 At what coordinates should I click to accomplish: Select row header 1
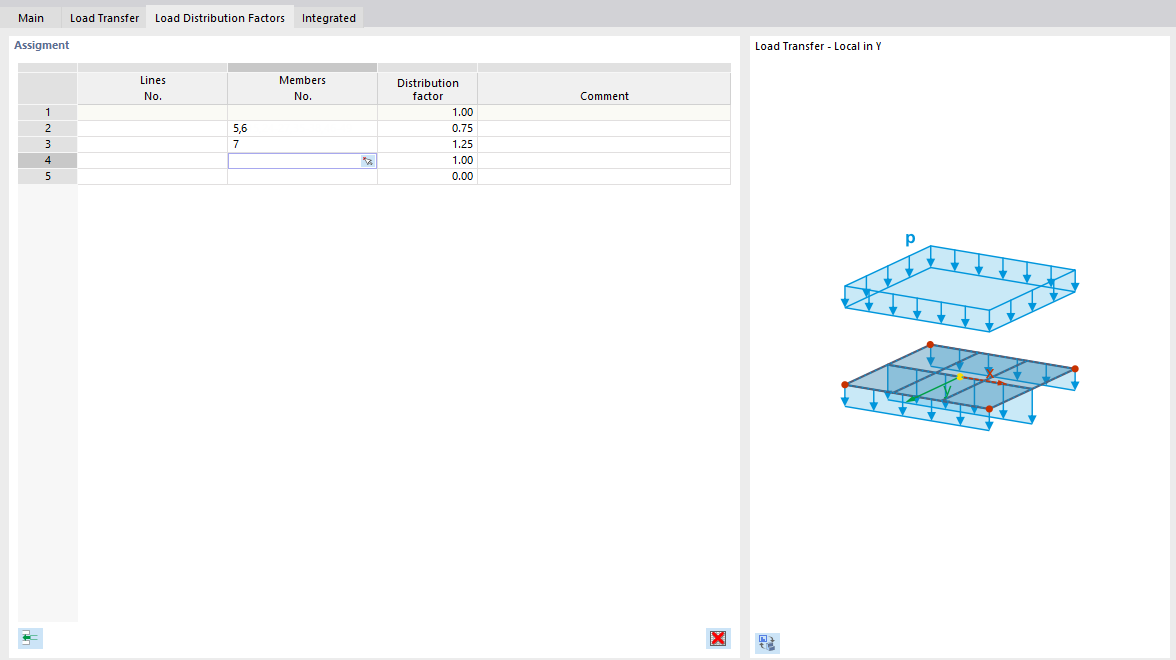47,112
